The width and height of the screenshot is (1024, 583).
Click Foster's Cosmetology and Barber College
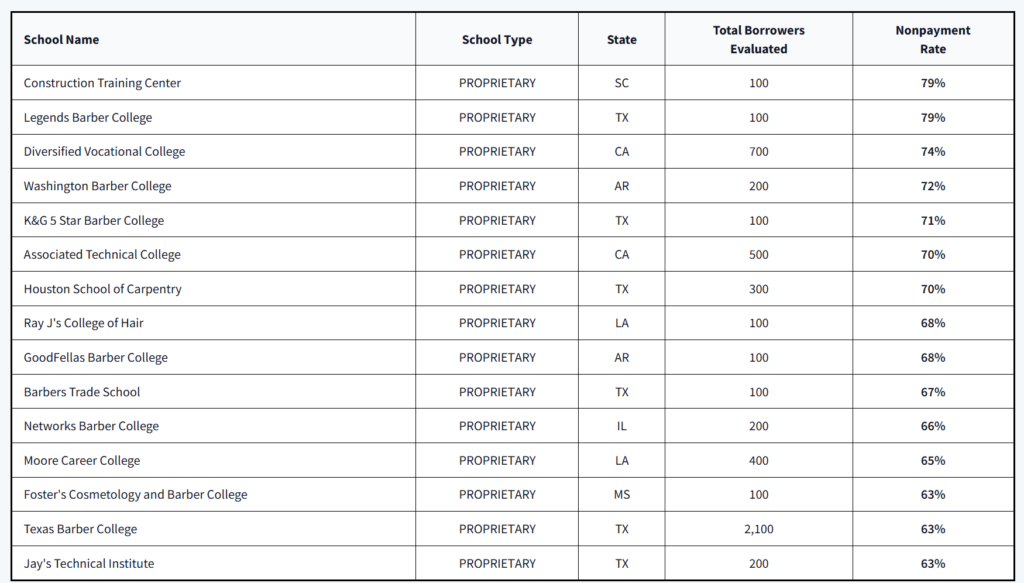coord(136,495)
